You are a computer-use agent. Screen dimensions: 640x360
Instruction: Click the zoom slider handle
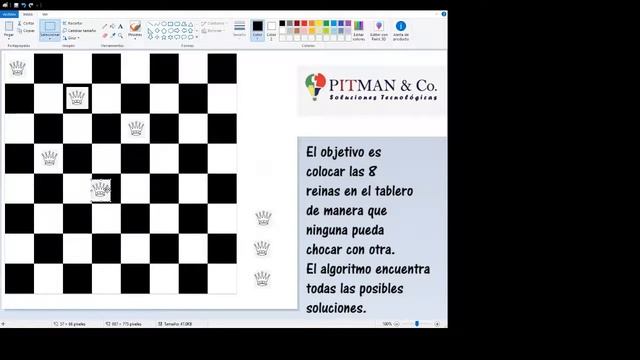click(x=417, y=324)
